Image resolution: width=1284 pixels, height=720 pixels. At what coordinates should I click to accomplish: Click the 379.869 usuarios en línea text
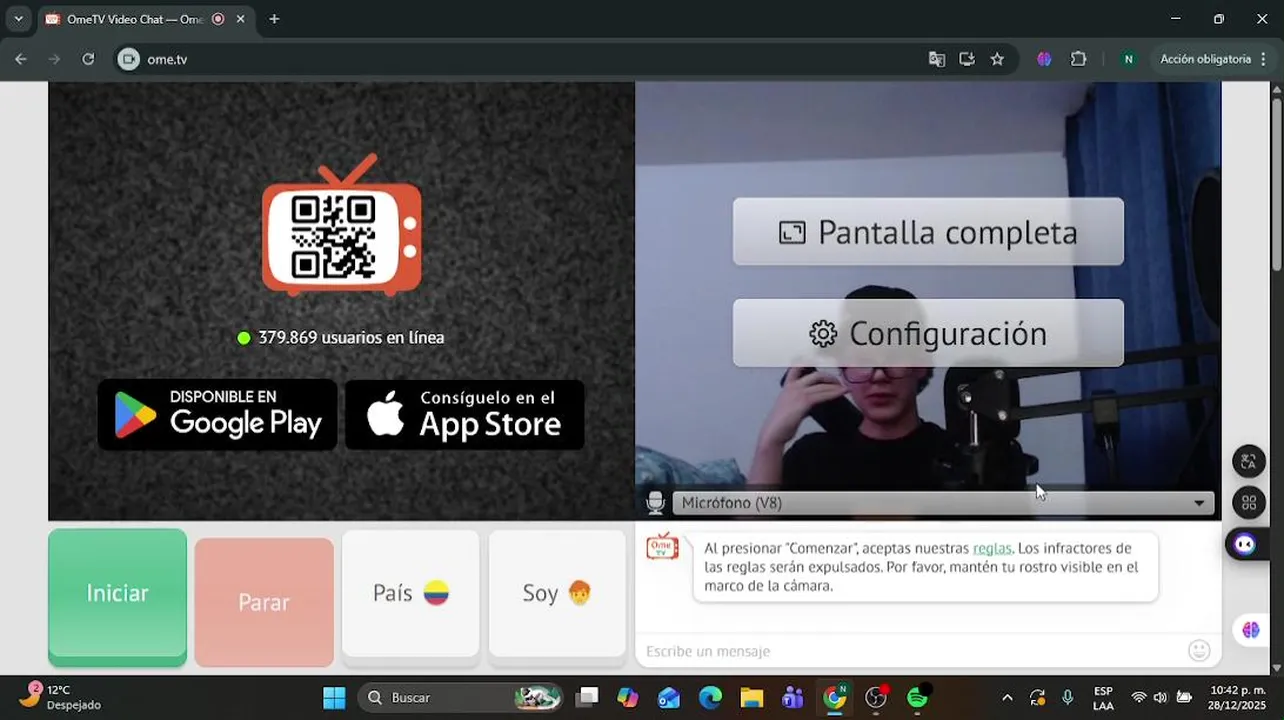tap(351, 338)
